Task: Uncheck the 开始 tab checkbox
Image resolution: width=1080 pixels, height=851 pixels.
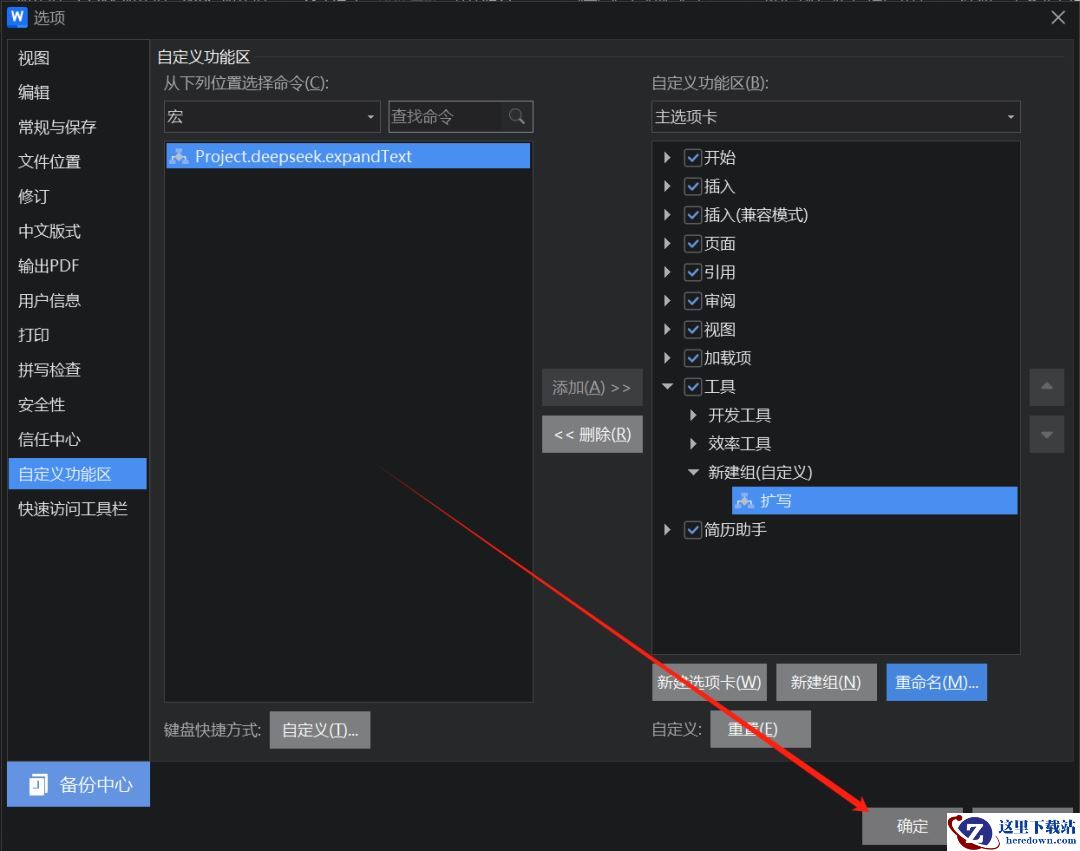Action: 692,158
